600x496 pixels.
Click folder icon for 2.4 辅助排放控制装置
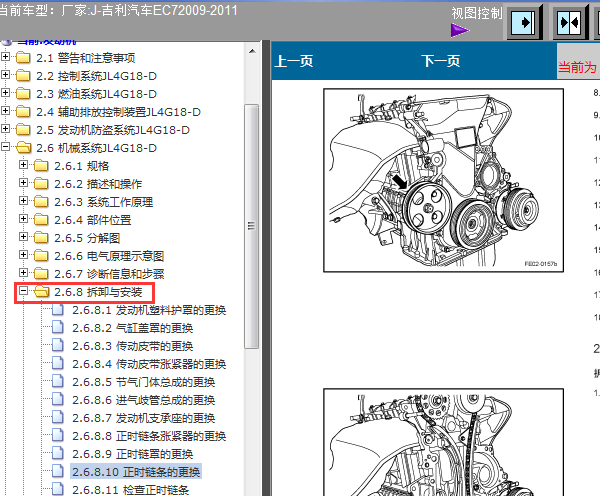[x=23, y=112]
